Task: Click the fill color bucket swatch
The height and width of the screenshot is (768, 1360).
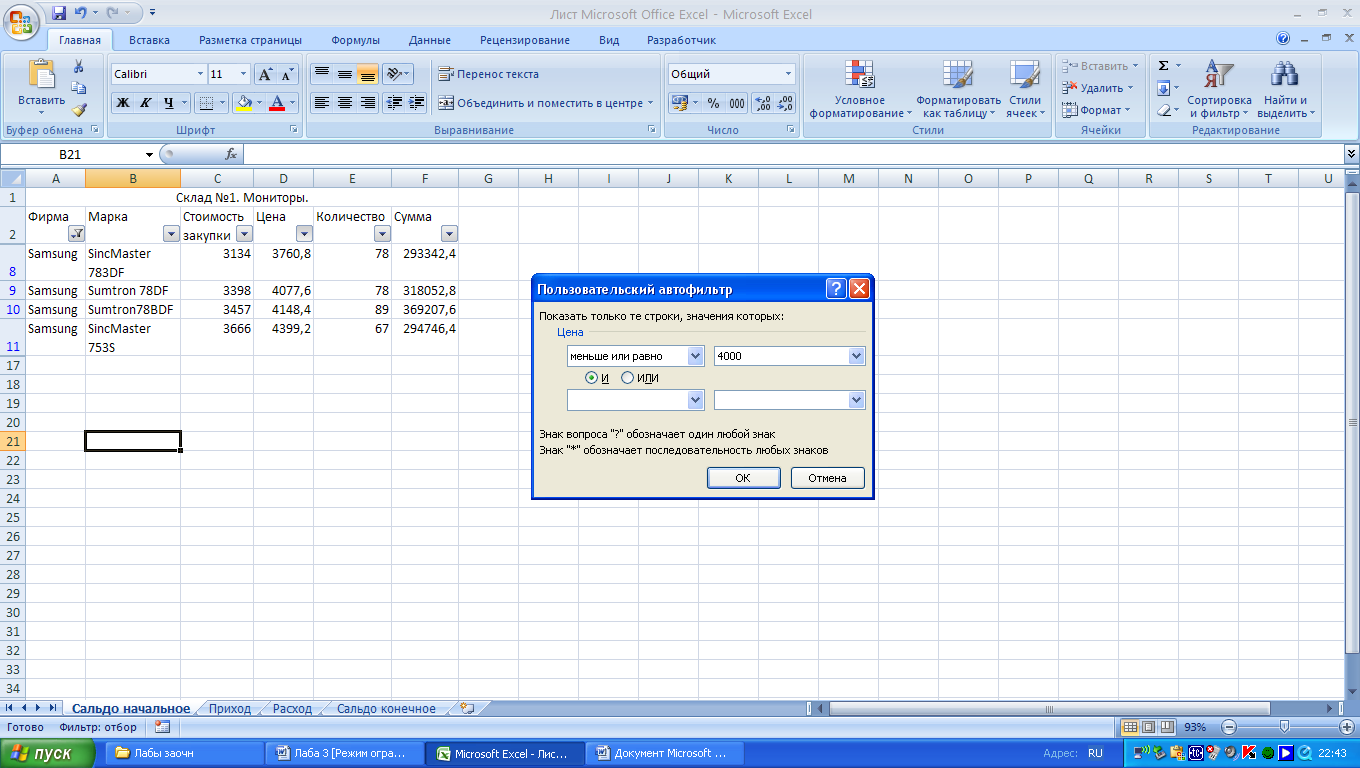Action: pyautogui.click(x=243, y=103)
